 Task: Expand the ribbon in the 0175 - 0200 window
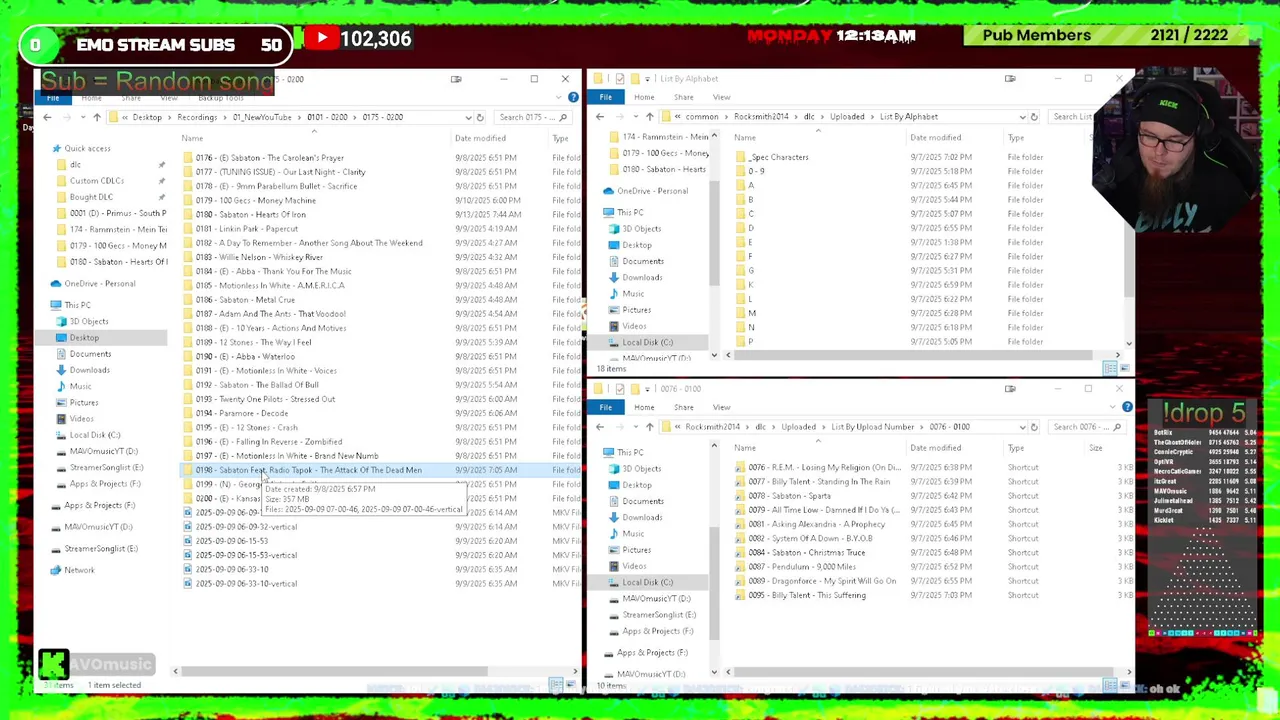[560, 97]
